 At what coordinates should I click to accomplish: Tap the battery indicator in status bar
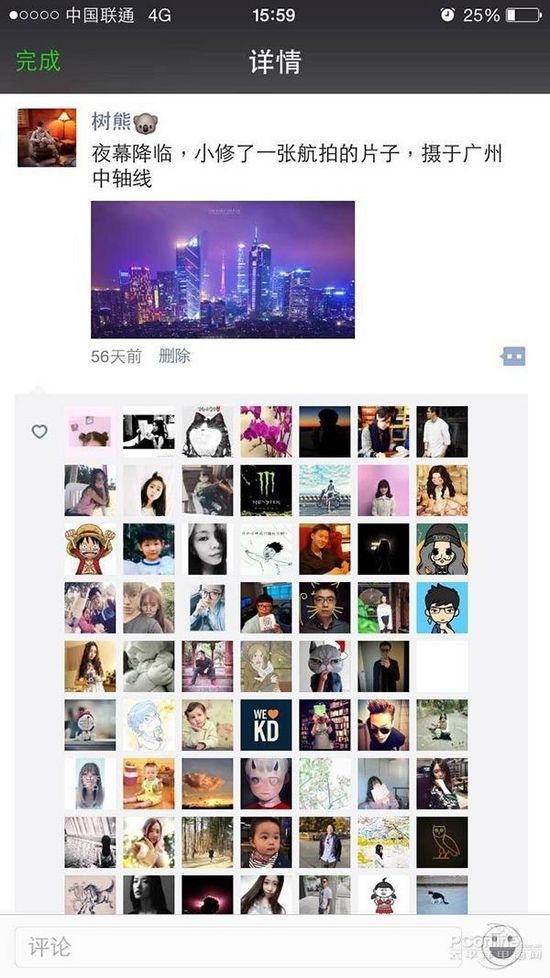[x=523, y=15]
